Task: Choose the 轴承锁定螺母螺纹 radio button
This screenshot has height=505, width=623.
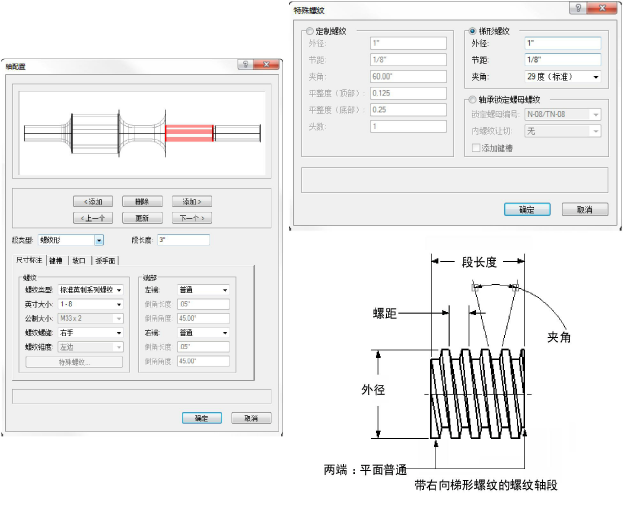Action: [473, 100]
